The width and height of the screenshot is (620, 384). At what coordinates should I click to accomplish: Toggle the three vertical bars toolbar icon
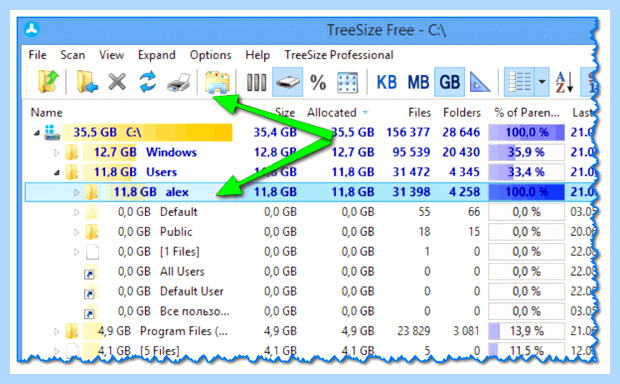click(x=256, y=83)
